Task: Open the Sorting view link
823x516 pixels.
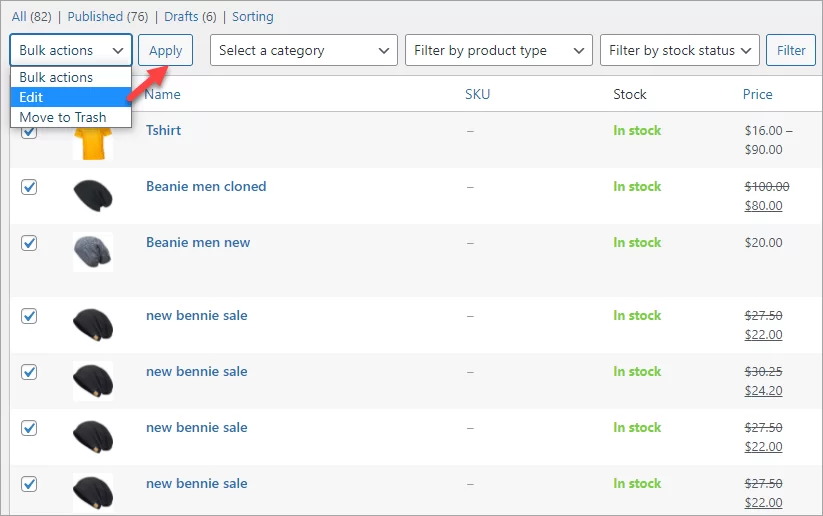Action: point(252,16)
